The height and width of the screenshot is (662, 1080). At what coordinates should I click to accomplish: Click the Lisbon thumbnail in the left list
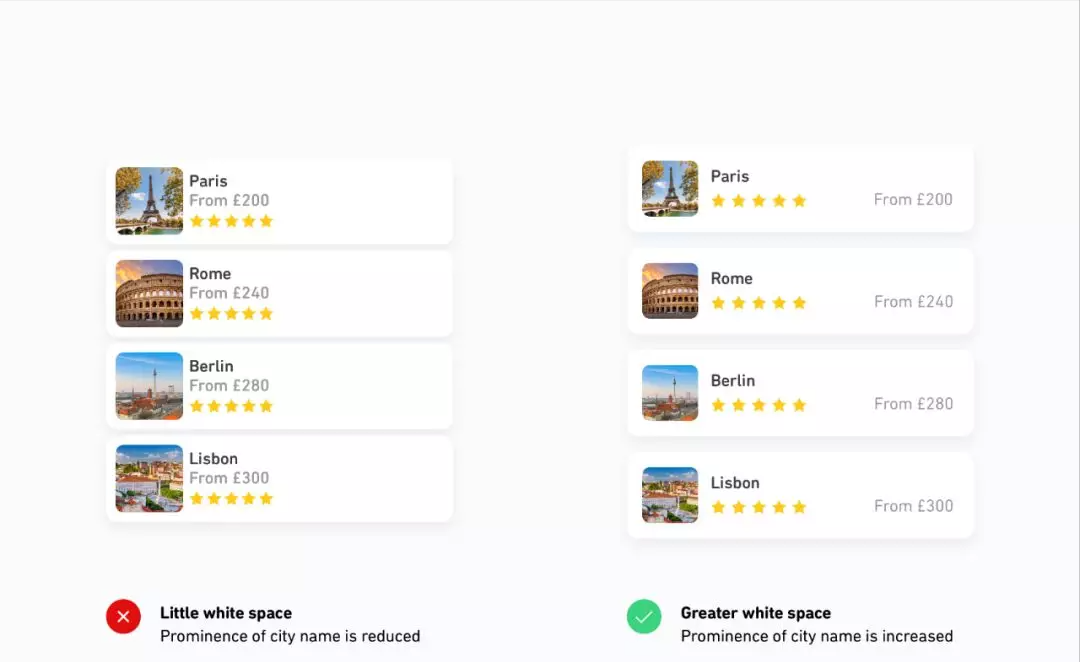point(149,478)
